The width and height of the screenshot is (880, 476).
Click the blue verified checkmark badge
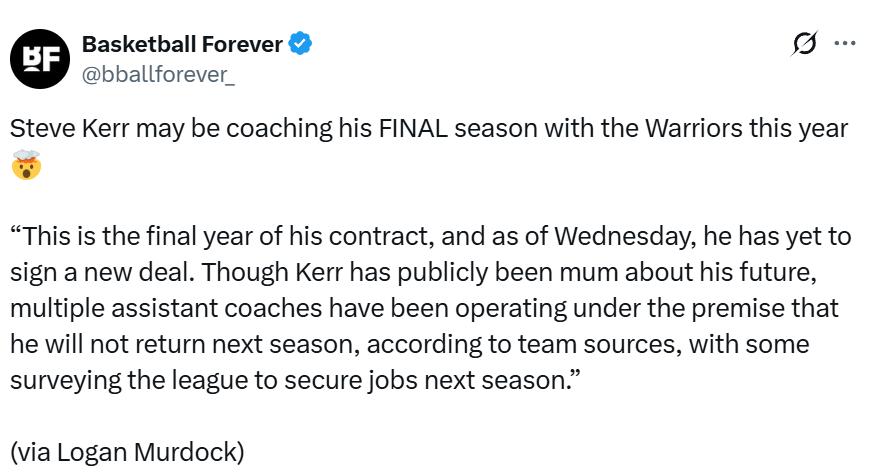tap(300, 44)
